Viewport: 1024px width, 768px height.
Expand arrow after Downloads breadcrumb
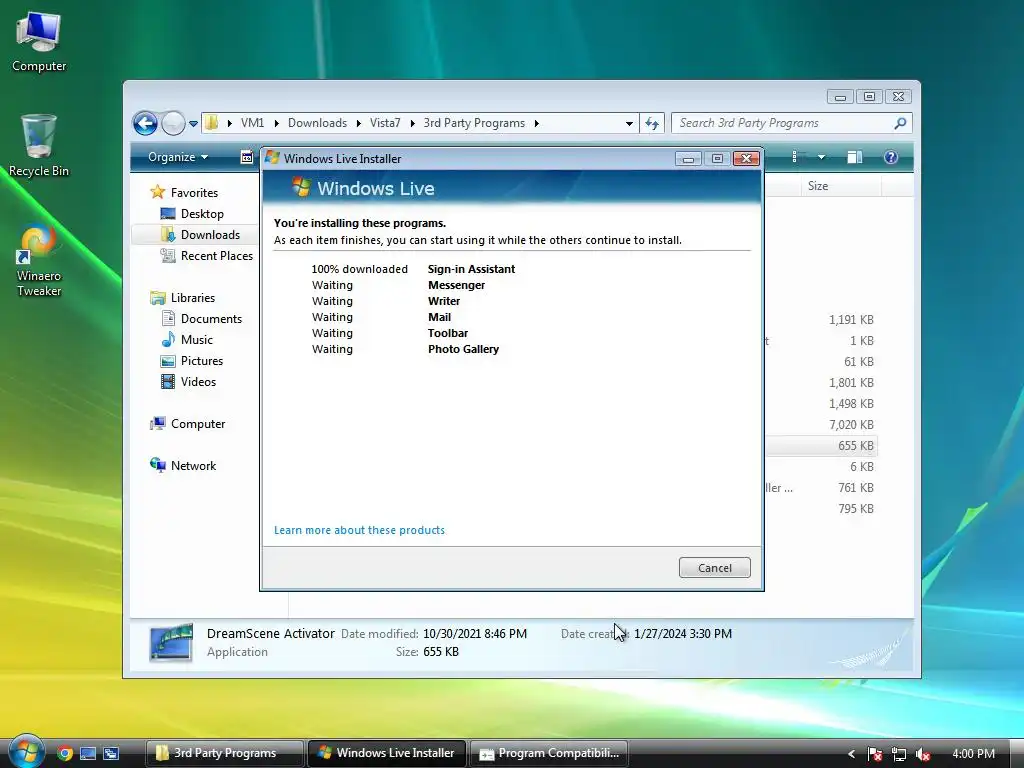coord(359,123)
